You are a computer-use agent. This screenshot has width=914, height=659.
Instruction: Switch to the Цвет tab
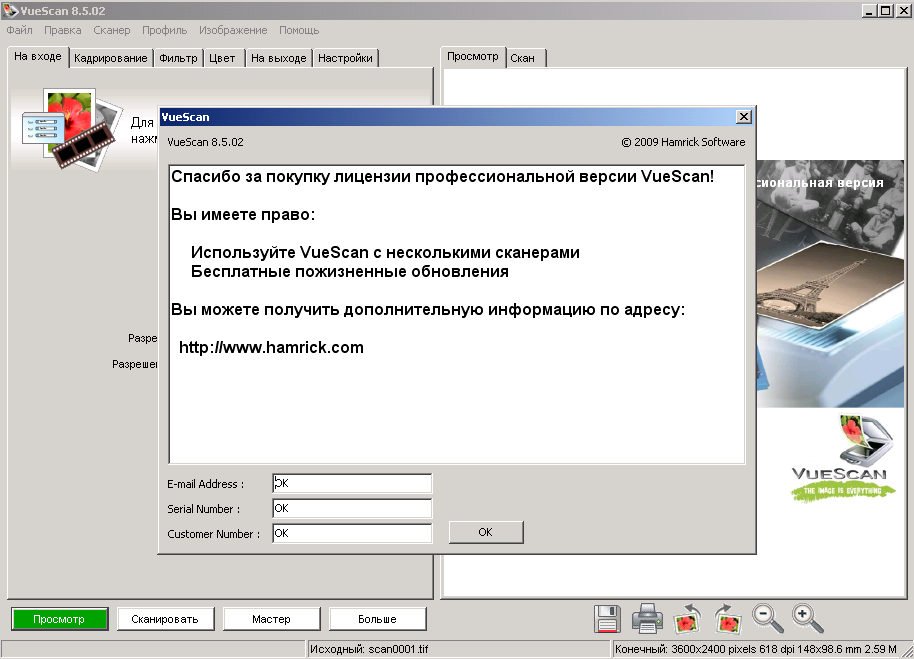point(222,58)
